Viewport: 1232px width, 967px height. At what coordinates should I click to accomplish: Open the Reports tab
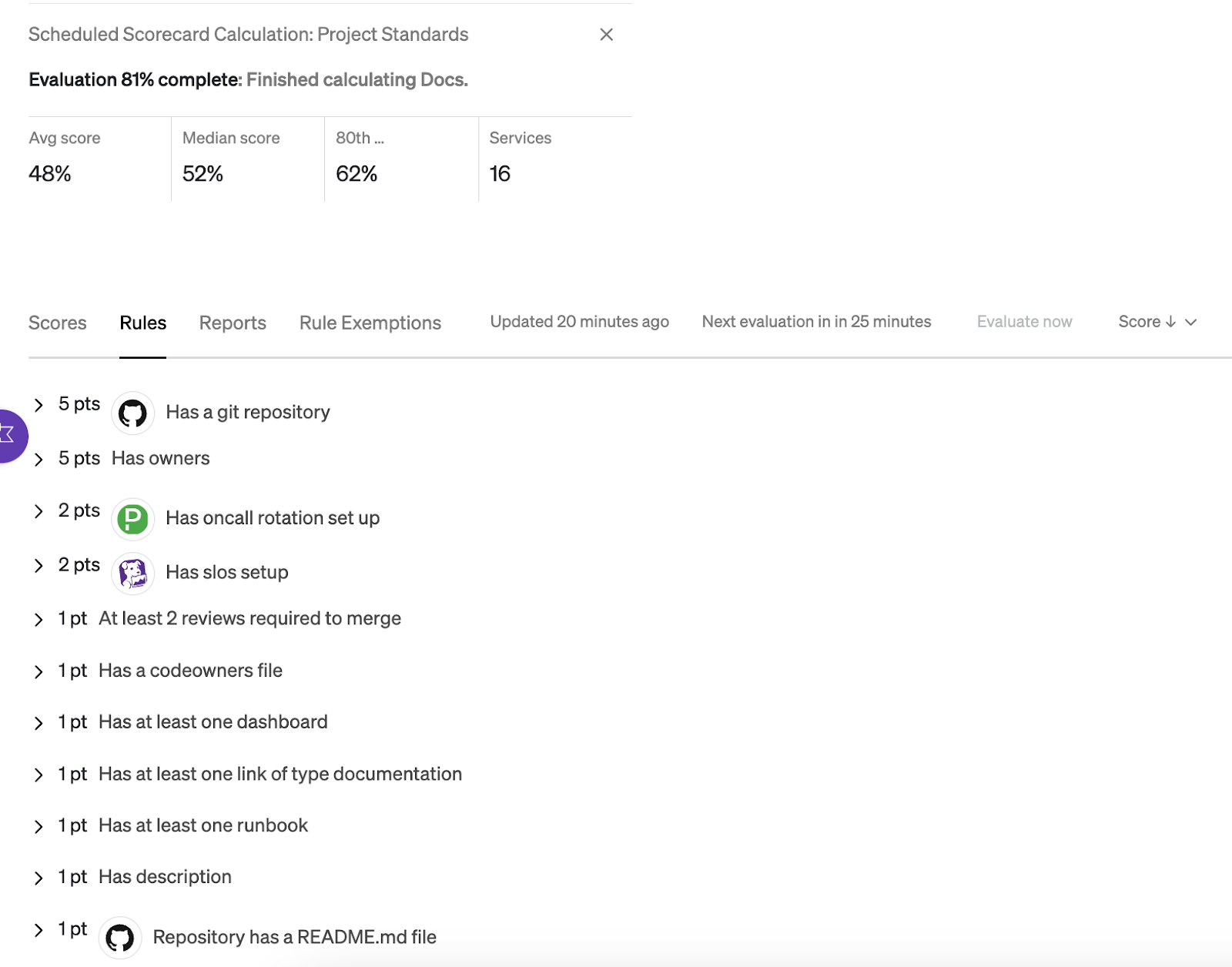(233, 323)
